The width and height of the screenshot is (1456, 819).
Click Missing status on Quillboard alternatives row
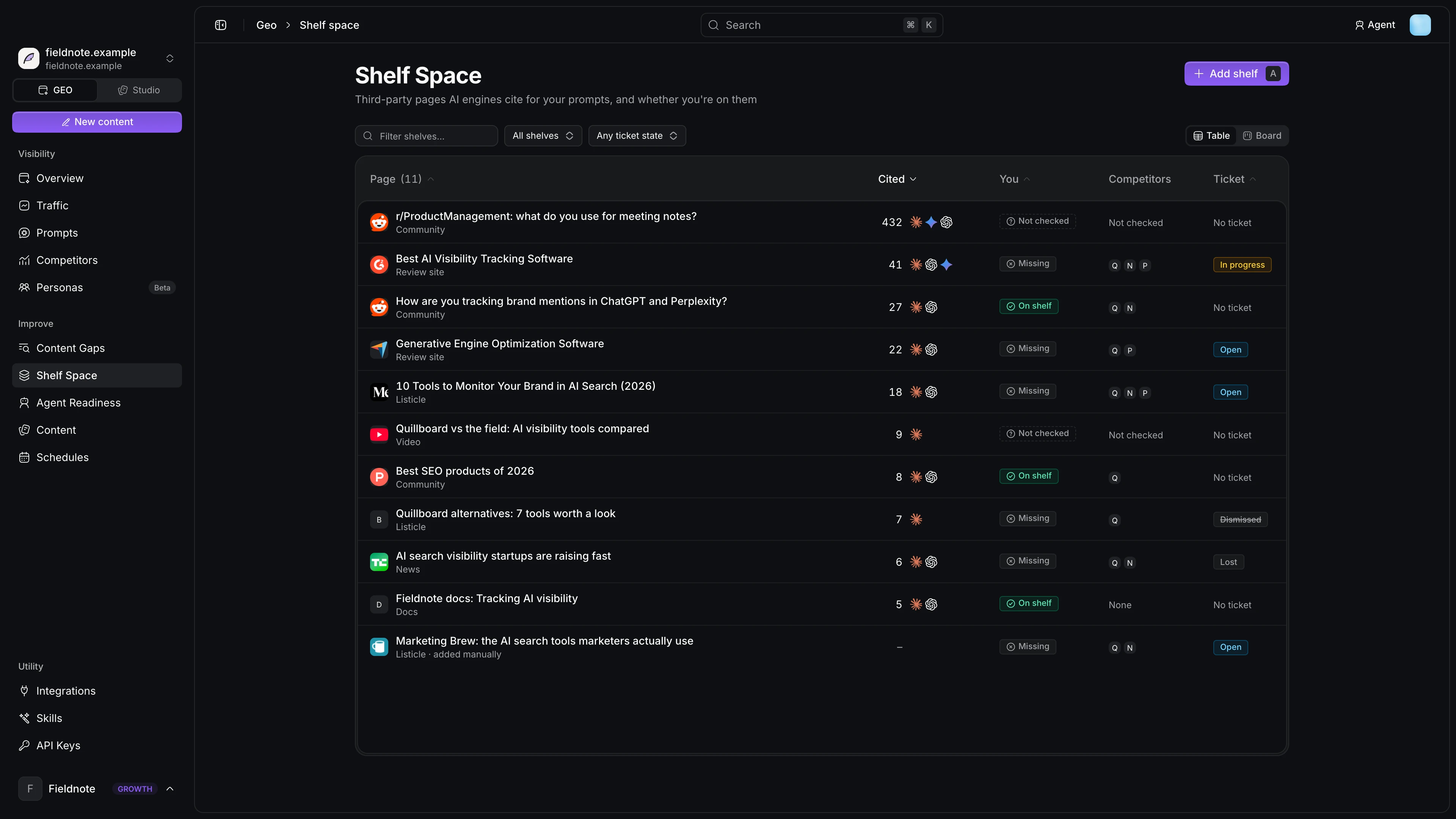(x=1028, y=518)
